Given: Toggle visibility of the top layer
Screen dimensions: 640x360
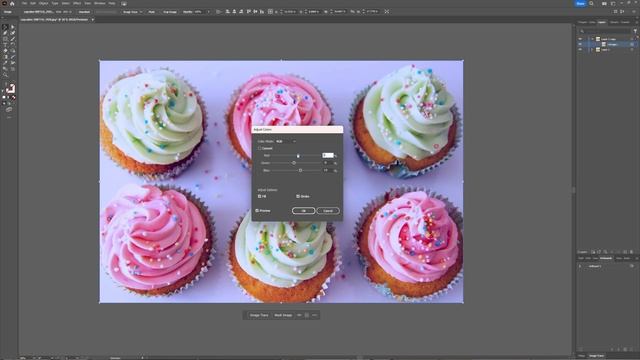Looking at the screenshot, I should [580, 39].
